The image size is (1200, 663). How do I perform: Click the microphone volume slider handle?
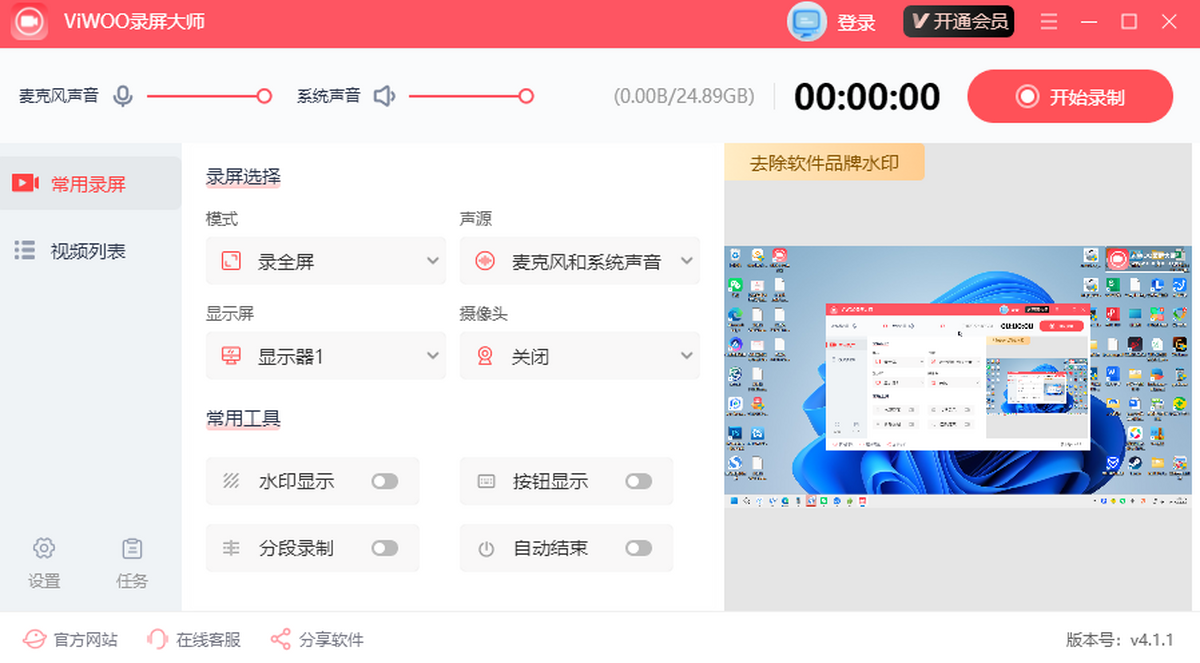(264, 96)
